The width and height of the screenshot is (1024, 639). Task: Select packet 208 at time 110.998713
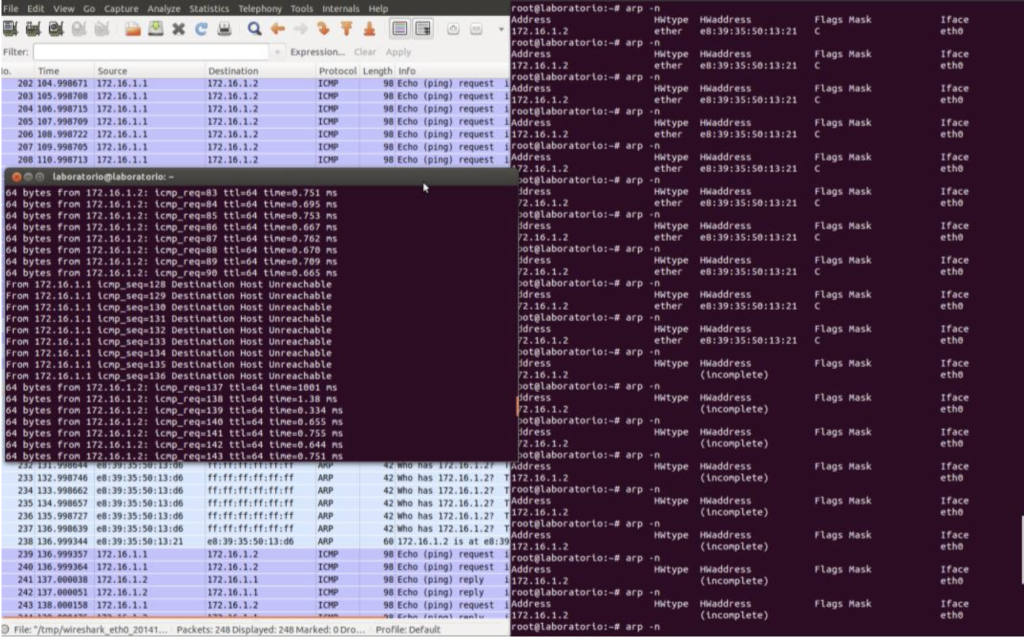255,160
